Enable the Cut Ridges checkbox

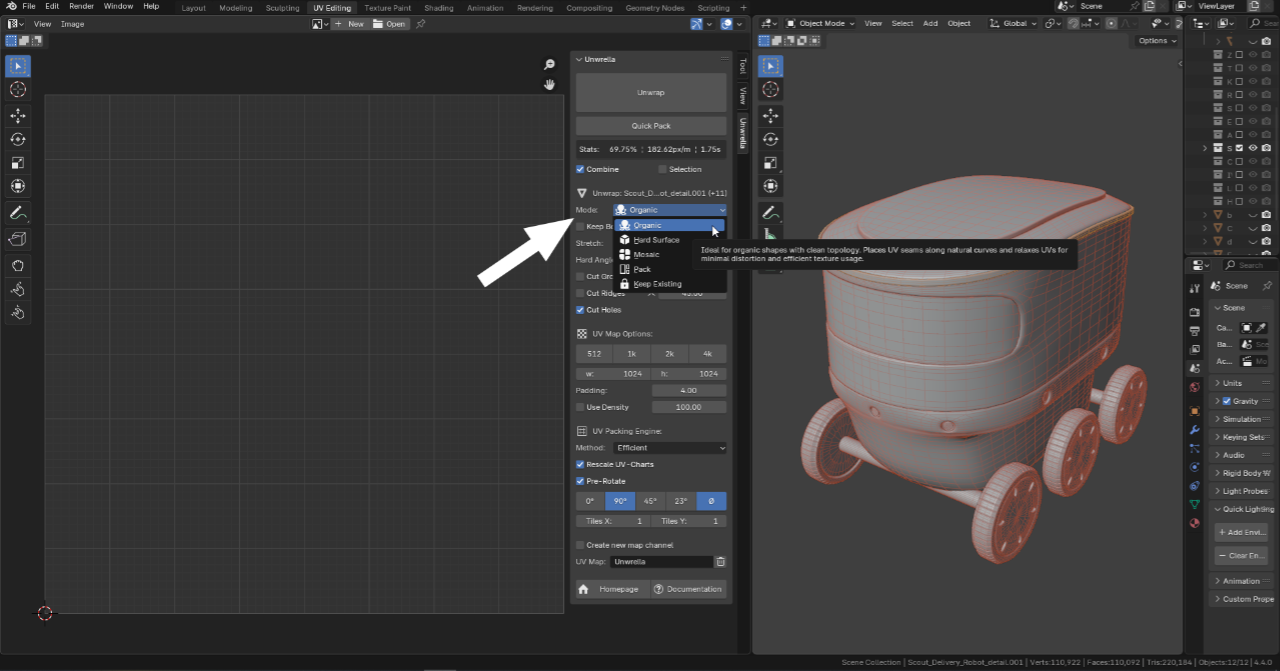[580, 293]
